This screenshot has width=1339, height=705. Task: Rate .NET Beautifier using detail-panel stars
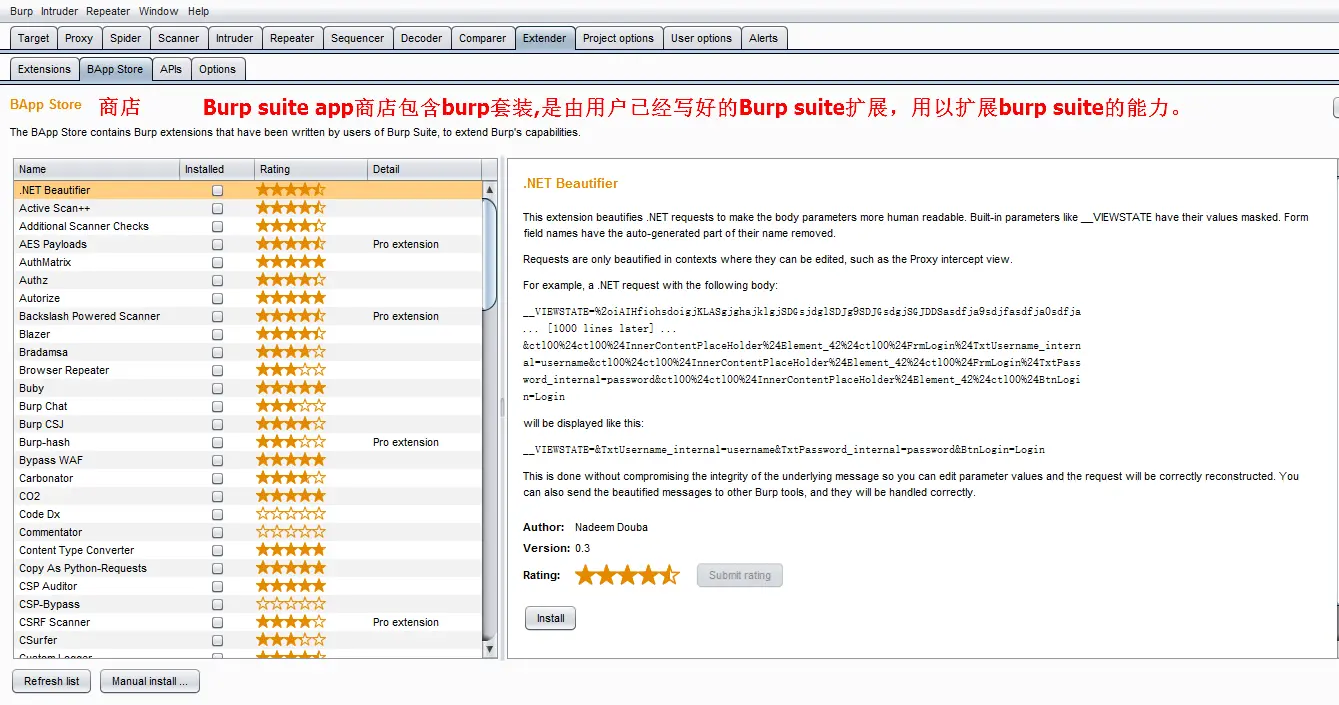pos(627,575)
